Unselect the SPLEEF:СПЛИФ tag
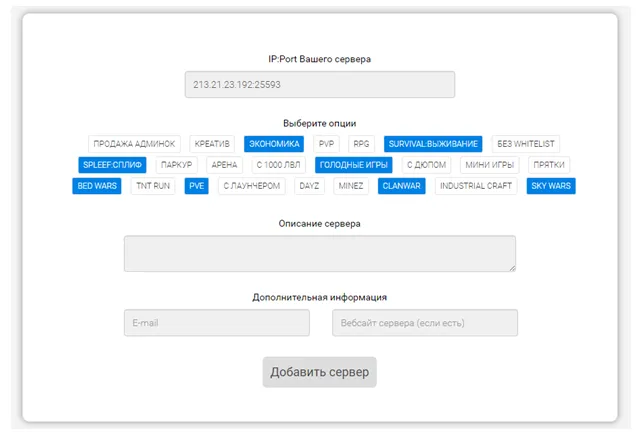This screenshot has width=637, height=440. coord(114,165)
